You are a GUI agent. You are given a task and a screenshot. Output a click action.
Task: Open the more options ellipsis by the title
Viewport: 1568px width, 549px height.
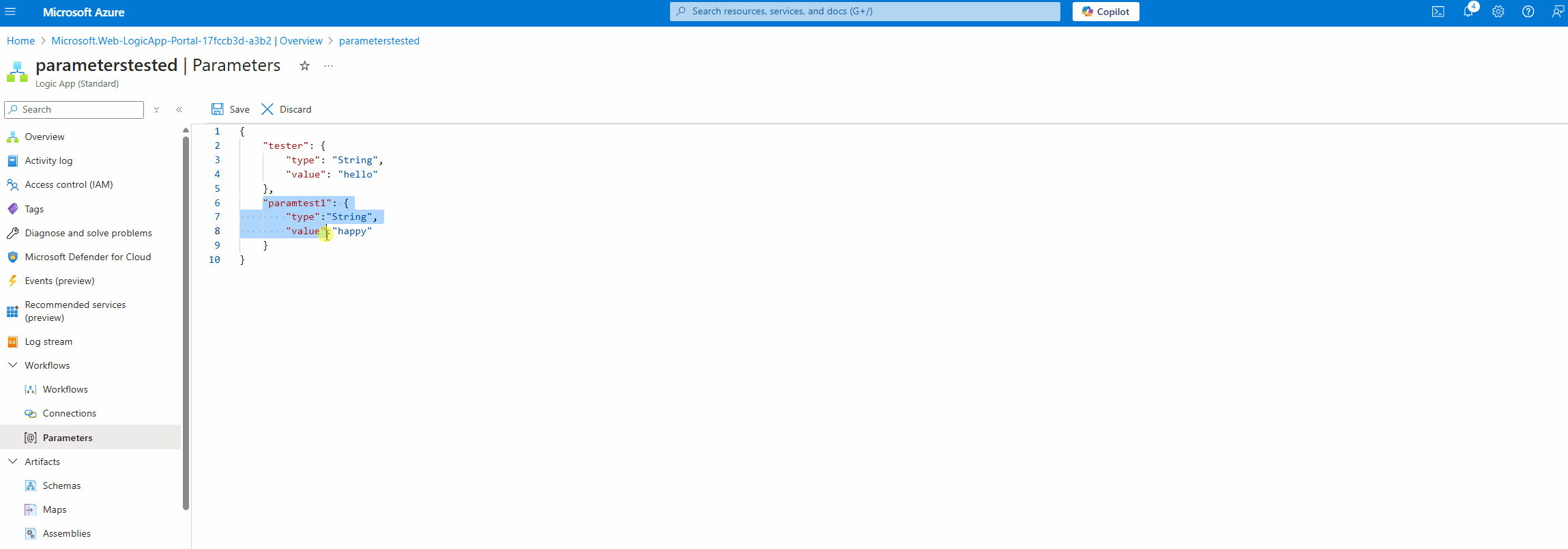coord(328,66)
